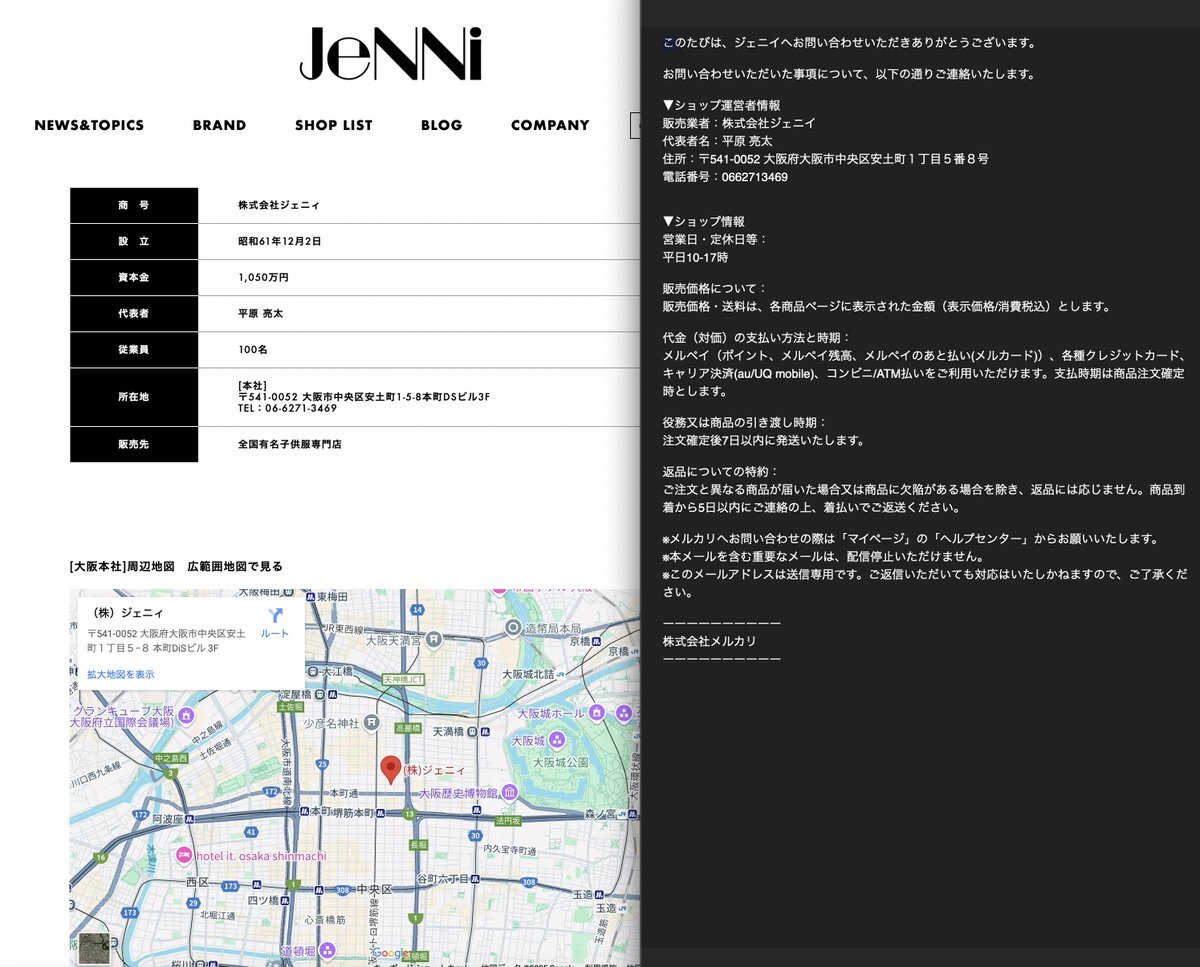
Task: Click the 設立 table header cell
Action: coord(134,241)
